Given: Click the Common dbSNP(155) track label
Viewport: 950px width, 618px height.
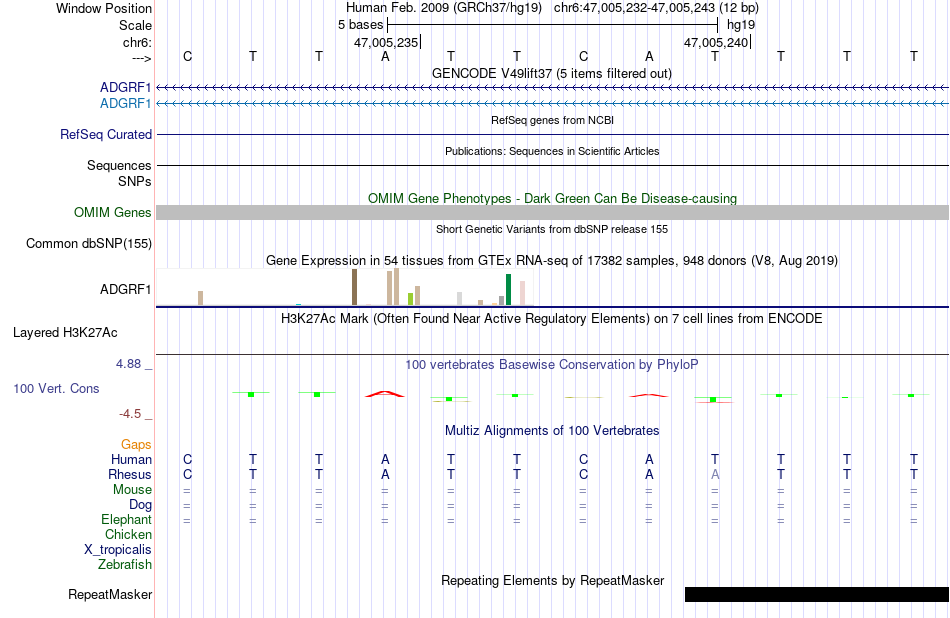Looking at the screenshot, I should [89, 244].
